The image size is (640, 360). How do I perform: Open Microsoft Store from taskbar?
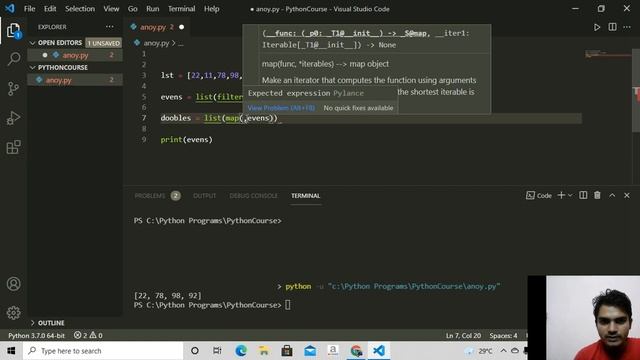tap(287, 351)
